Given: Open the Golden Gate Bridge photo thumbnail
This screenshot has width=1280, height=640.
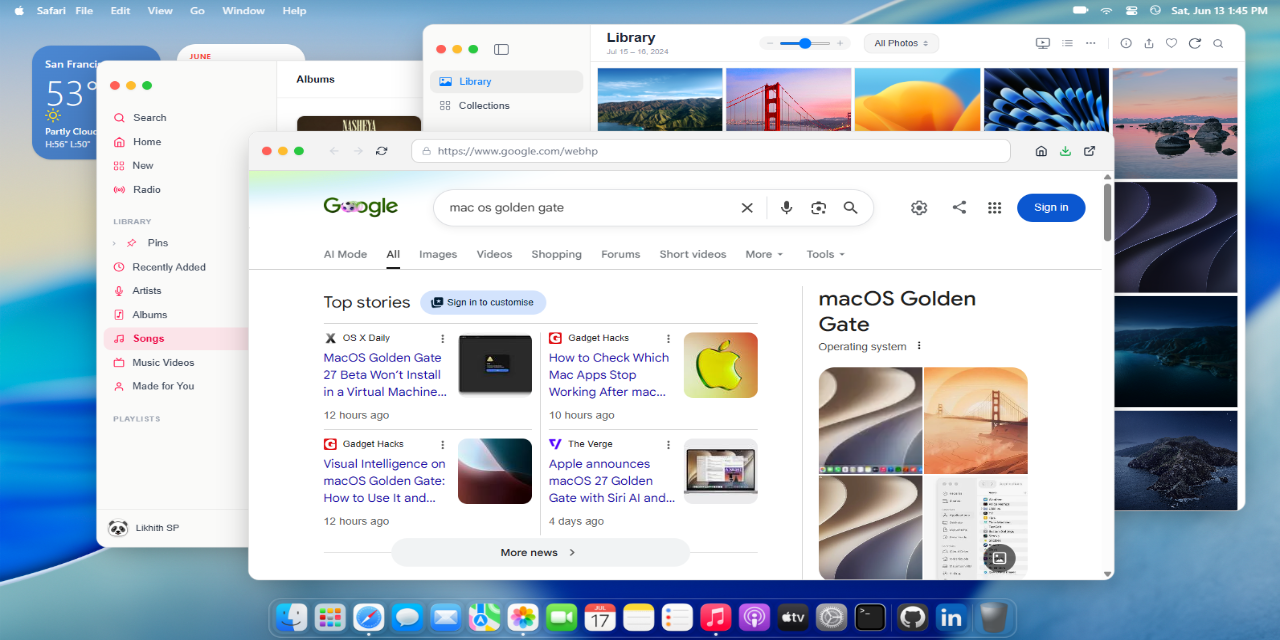Looking at the screenshot, I should click(788, 100).
